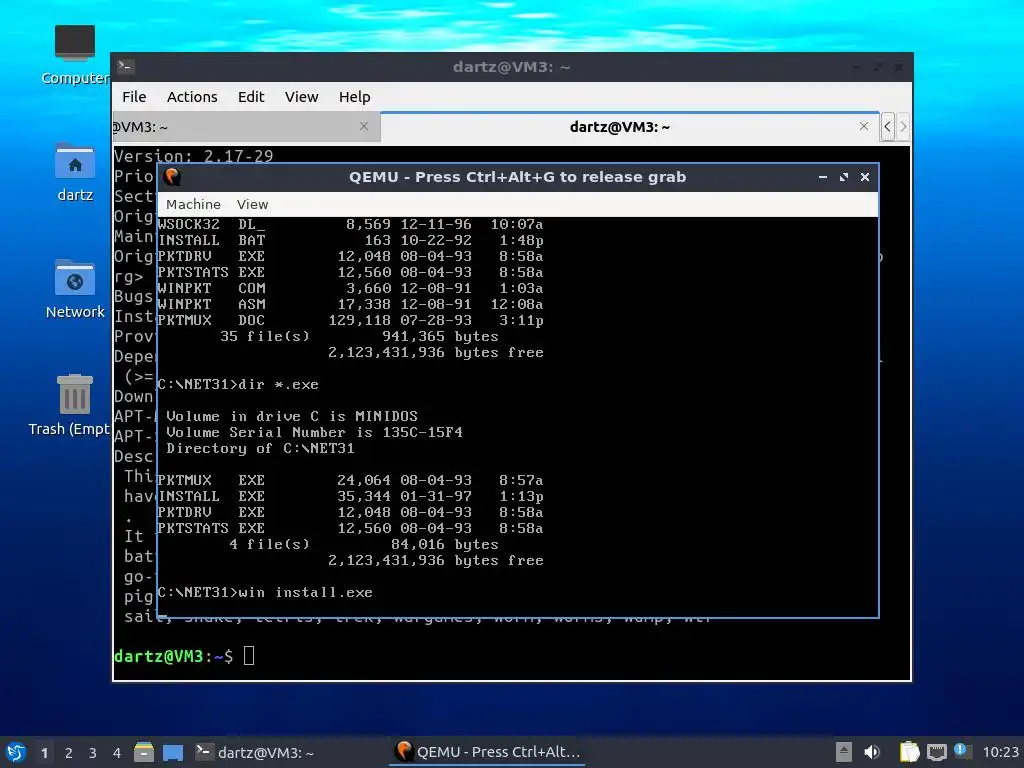Click the QEMU title bar text
Viewport: 1024px width, 768px height.
pos(517,177)
